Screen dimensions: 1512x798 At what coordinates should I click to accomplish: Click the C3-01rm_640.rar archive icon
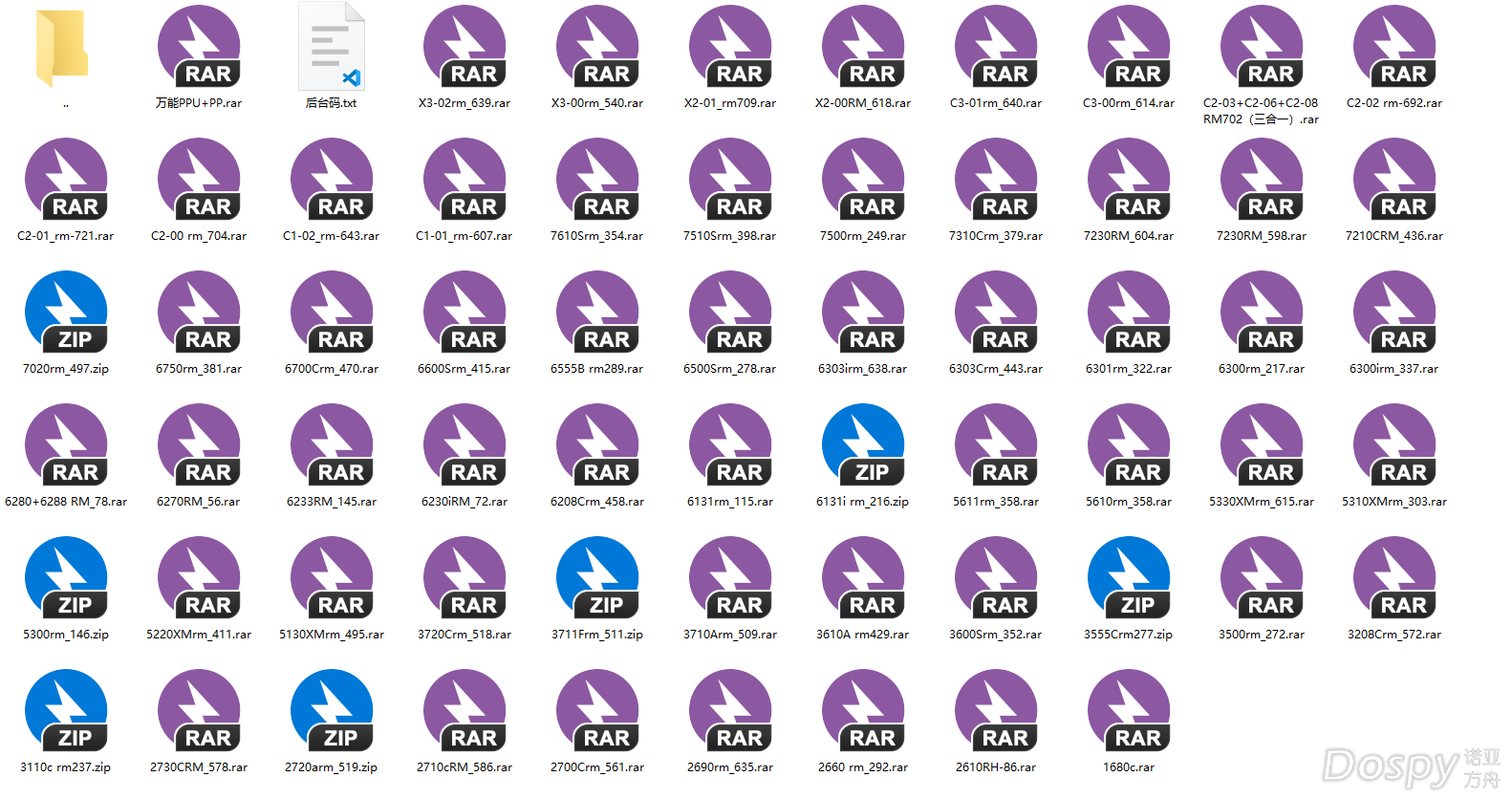[x=996, y=46]
